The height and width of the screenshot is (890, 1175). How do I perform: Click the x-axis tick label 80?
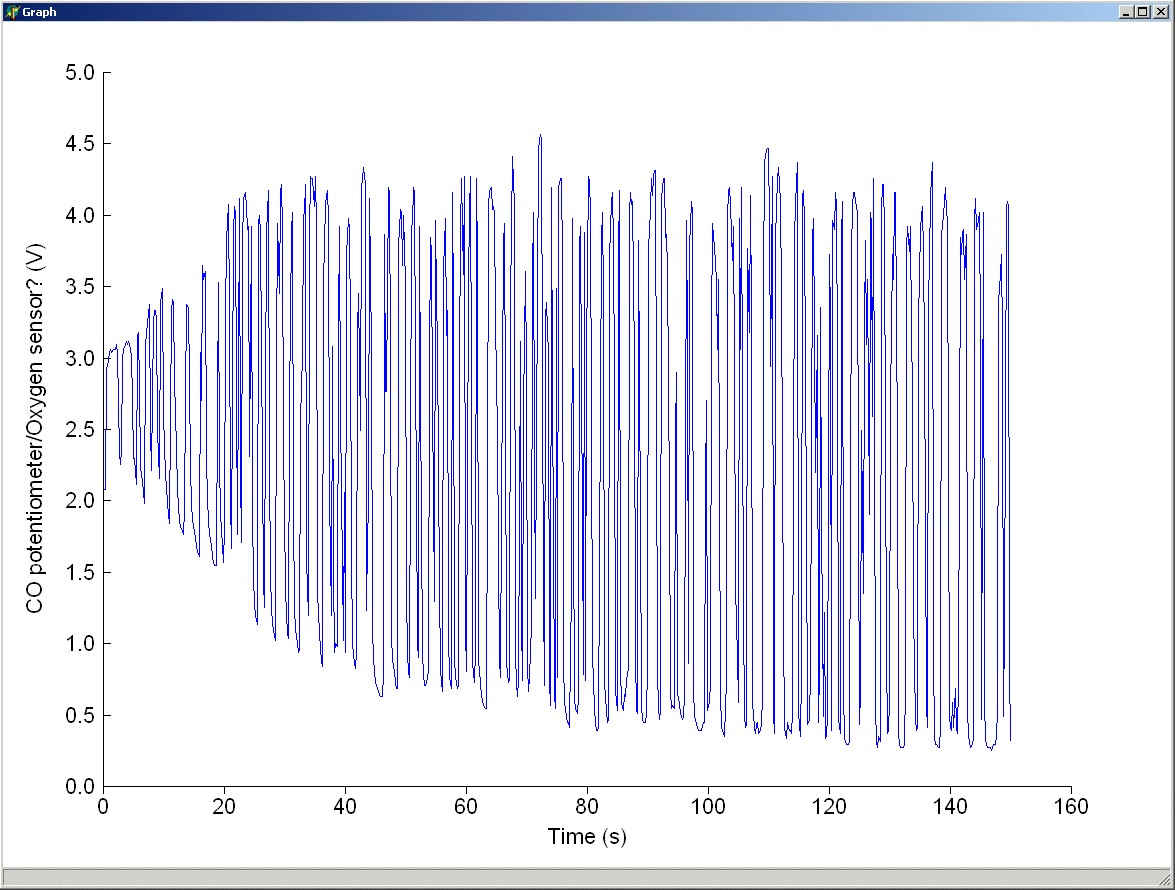click(587, 807)
